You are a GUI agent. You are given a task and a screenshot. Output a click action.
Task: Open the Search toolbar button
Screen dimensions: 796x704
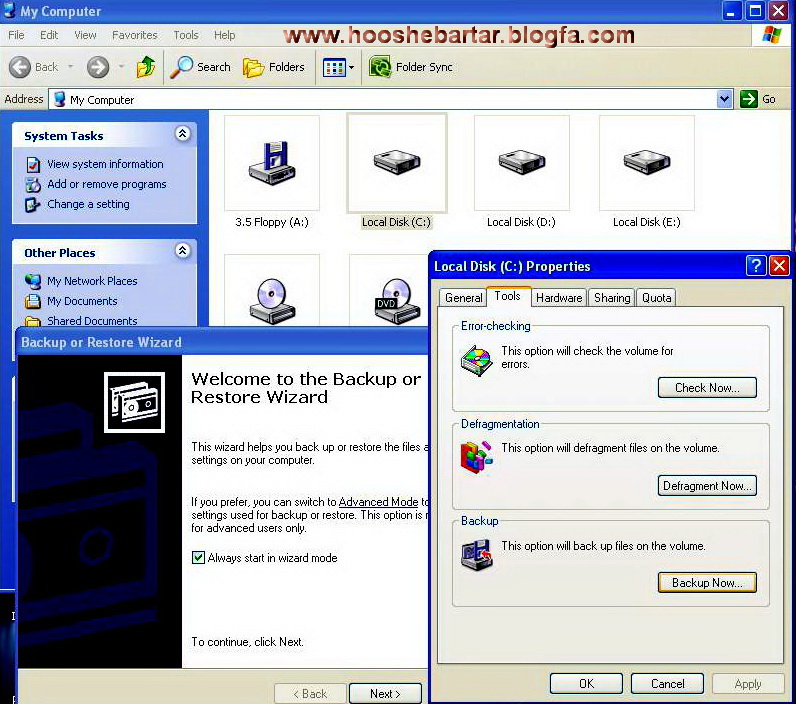click(x=200, y=67)
